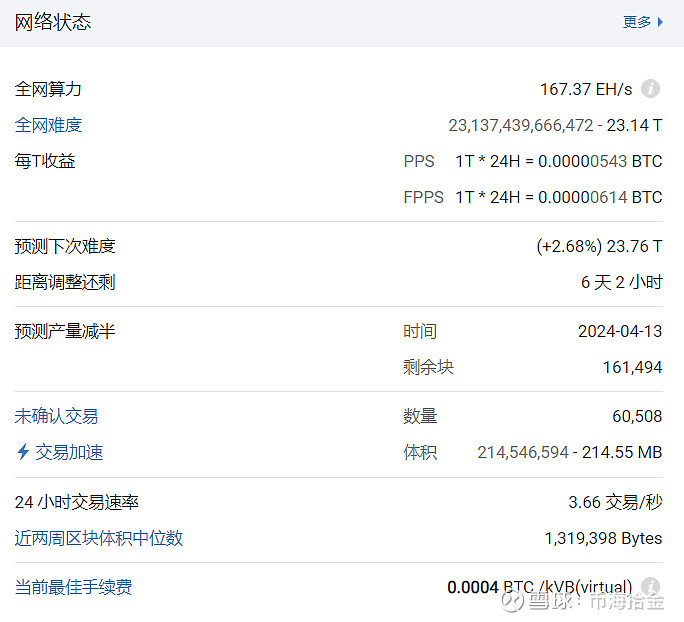Viewport: 684px width, 622px height.
Task: Click the 数量 label
Action: click(x=420, y=416)
